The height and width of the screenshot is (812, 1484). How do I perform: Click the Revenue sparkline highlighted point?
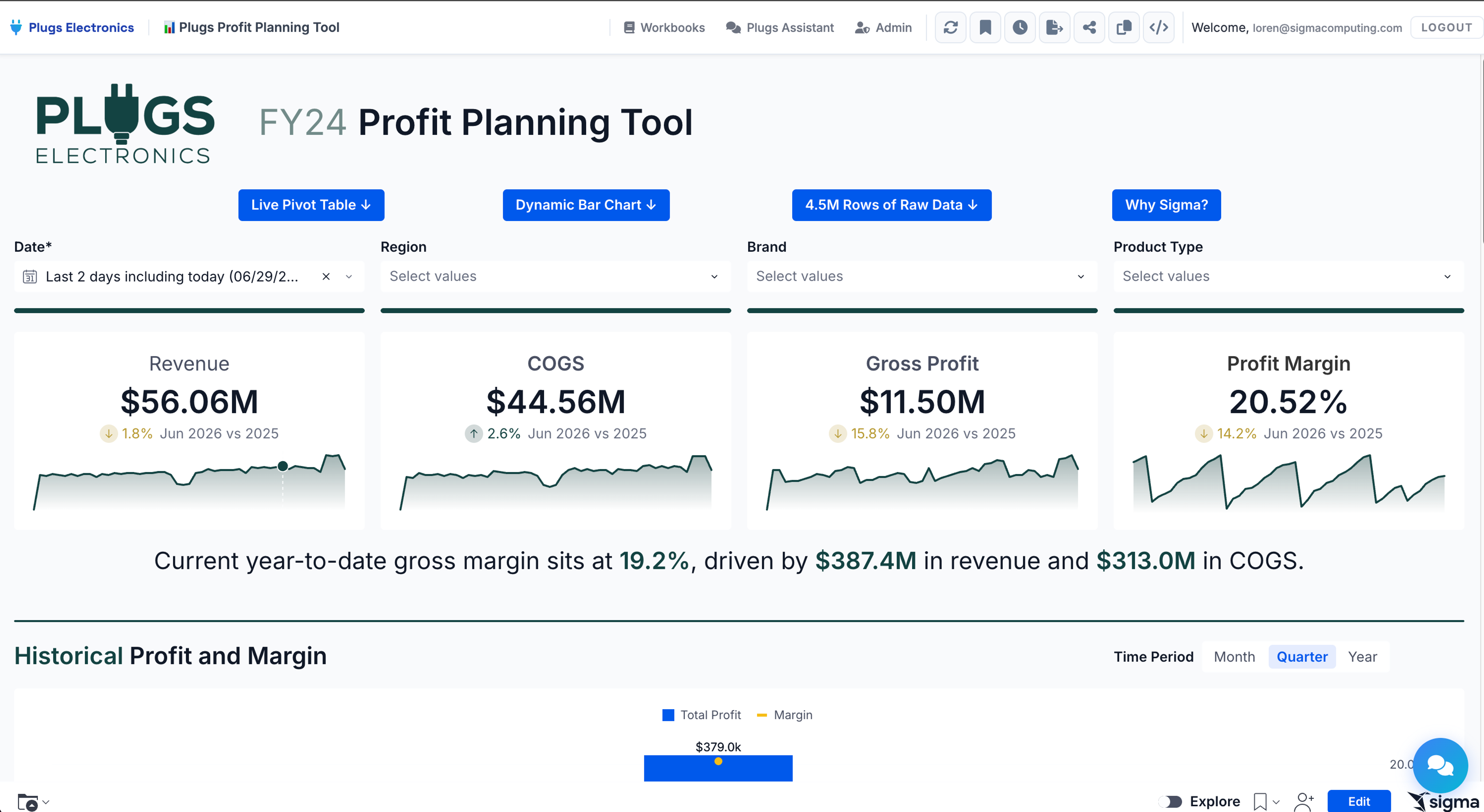pyautogui.click(x=282, y=466)
